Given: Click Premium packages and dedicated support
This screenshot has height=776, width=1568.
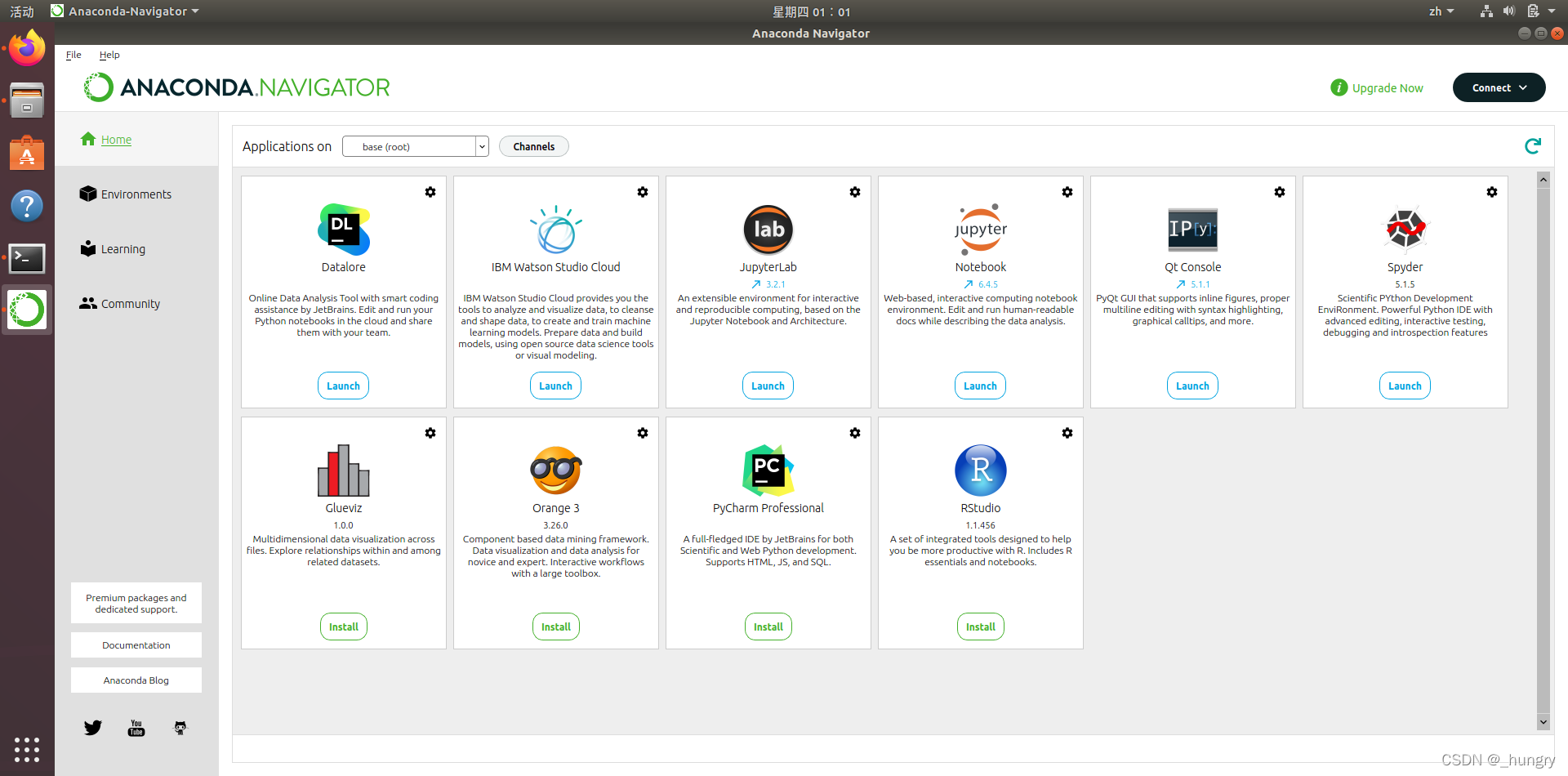Looking at the screenshot, I should pyautogui.click(x=136, y=604).
